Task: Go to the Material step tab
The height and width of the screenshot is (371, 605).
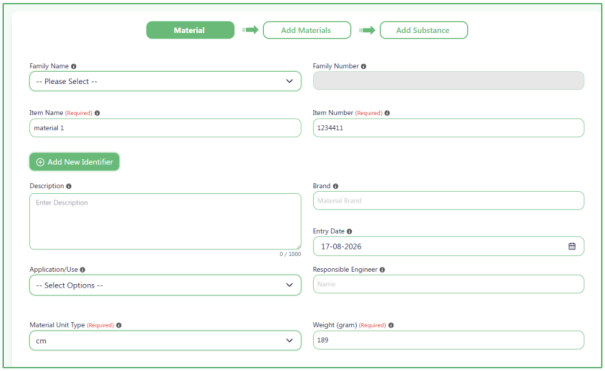Action: click(x=190, y=30)
